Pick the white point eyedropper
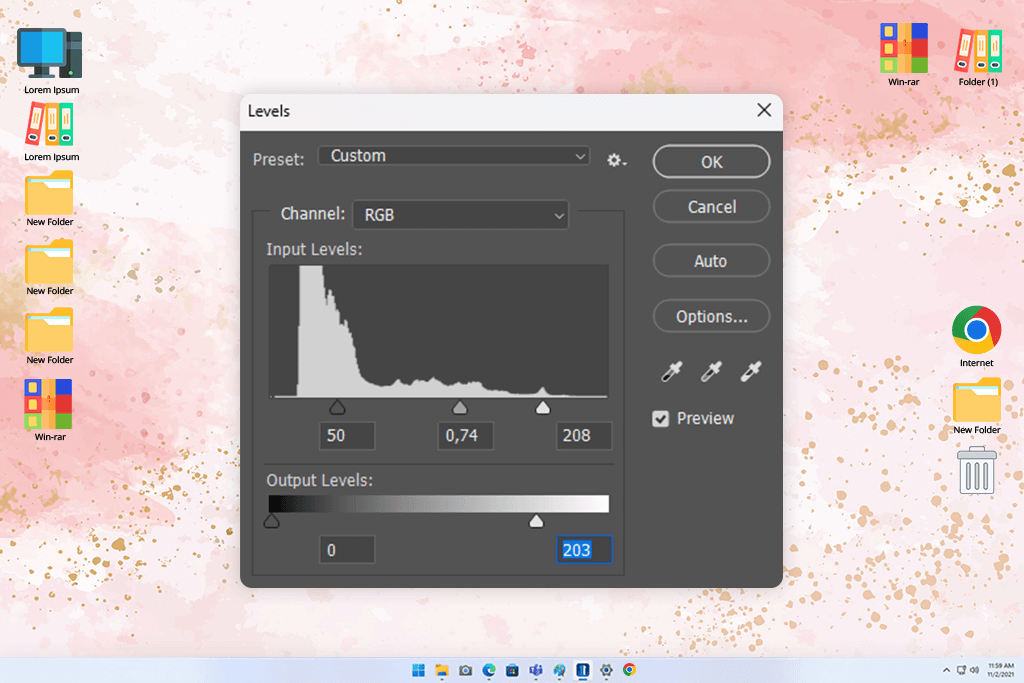This screenshot has height=683, width=1024. point(750,371)
